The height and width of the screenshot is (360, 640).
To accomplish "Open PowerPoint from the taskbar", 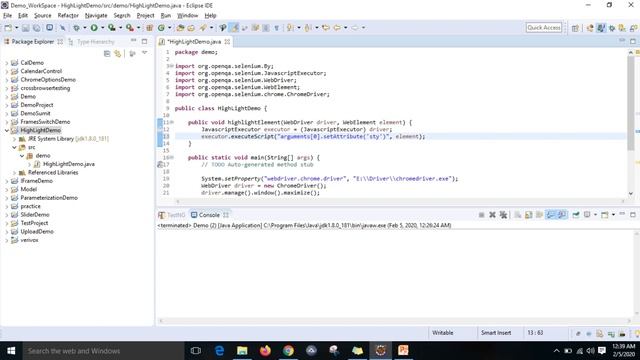I will (403, 351).
